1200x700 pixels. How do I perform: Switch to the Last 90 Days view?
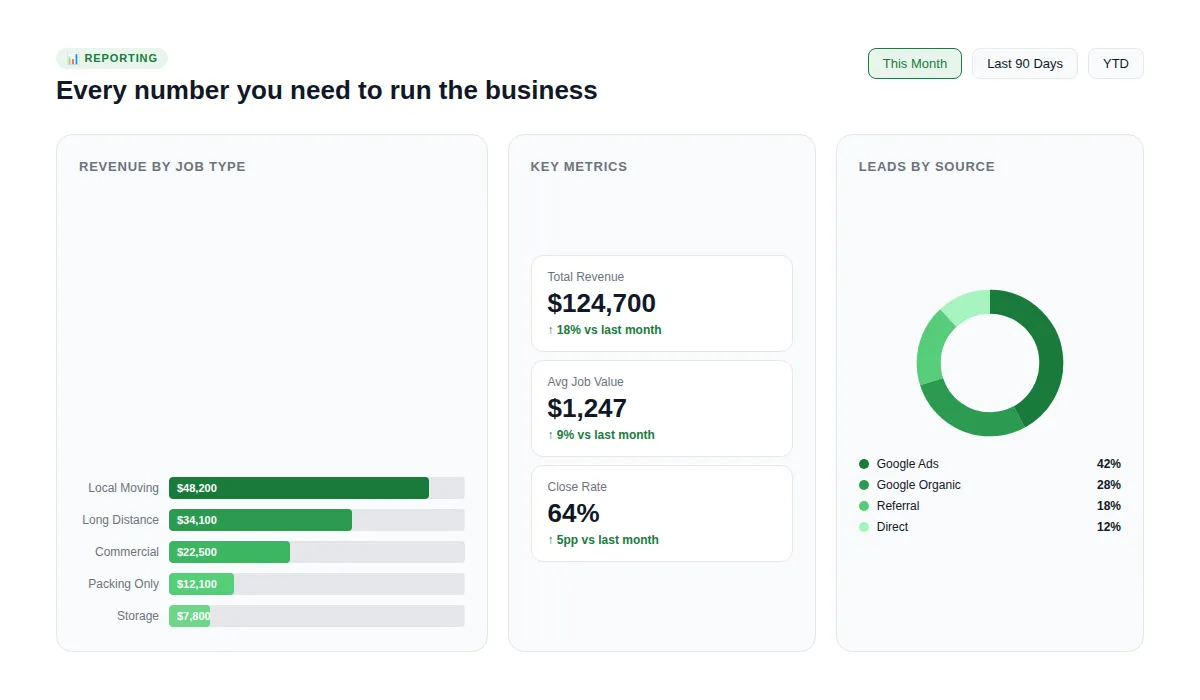tap(1024, 63)
